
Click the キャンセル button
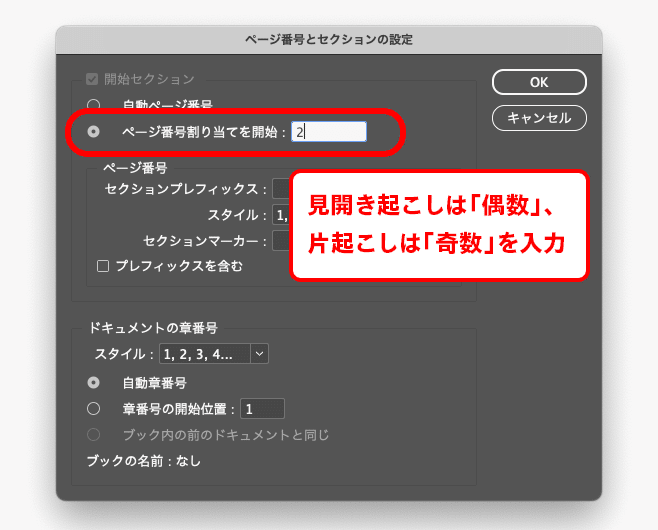tap(539, 118)
